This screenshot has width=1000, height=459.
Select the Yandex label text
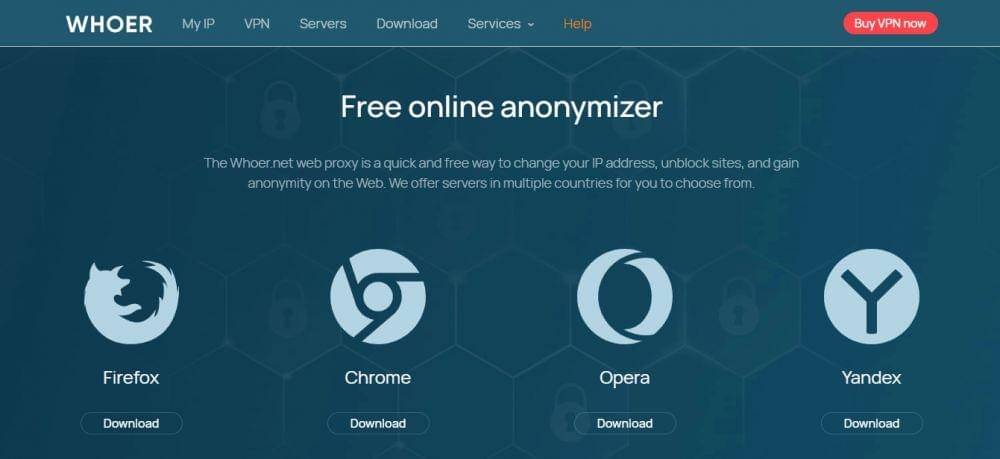pyautogui.click(x=871, y=377)
